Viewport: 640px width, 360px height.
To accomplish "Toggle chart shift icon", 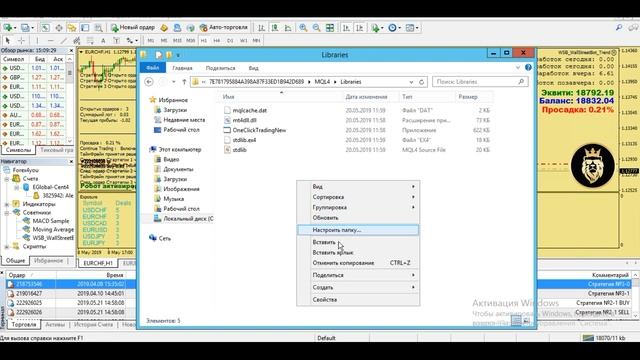I will (x=360, y=28).
